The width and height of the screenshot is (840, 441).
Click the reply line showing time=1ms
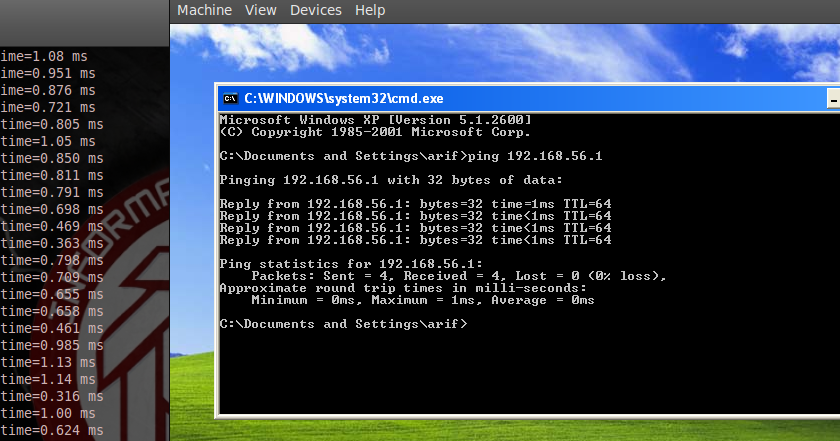[x=415, y=204]
